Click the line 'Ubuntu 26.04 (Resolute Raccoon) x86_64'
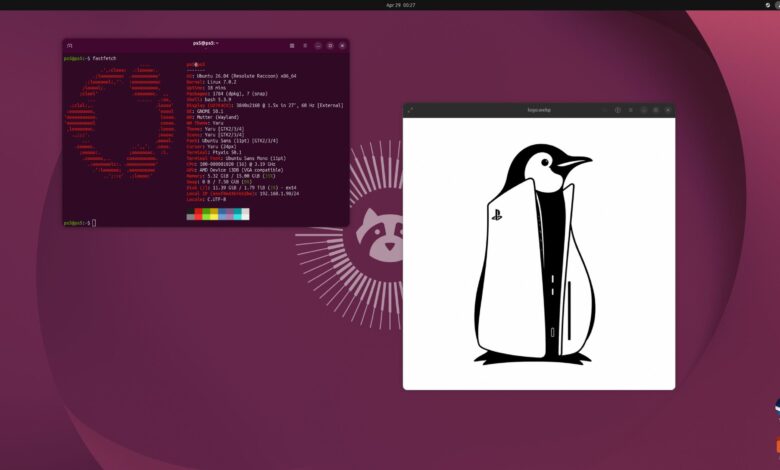This screenshot has height=470, width=780. pos(246,76)
